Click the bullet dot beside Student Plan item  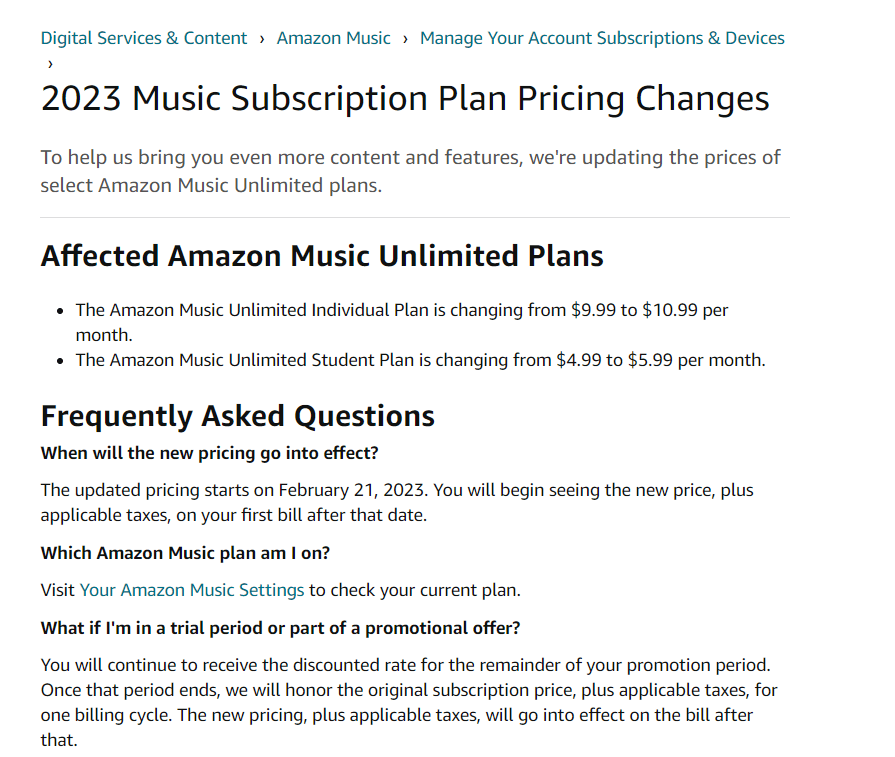pyautogui.click(x=61, y=361)
